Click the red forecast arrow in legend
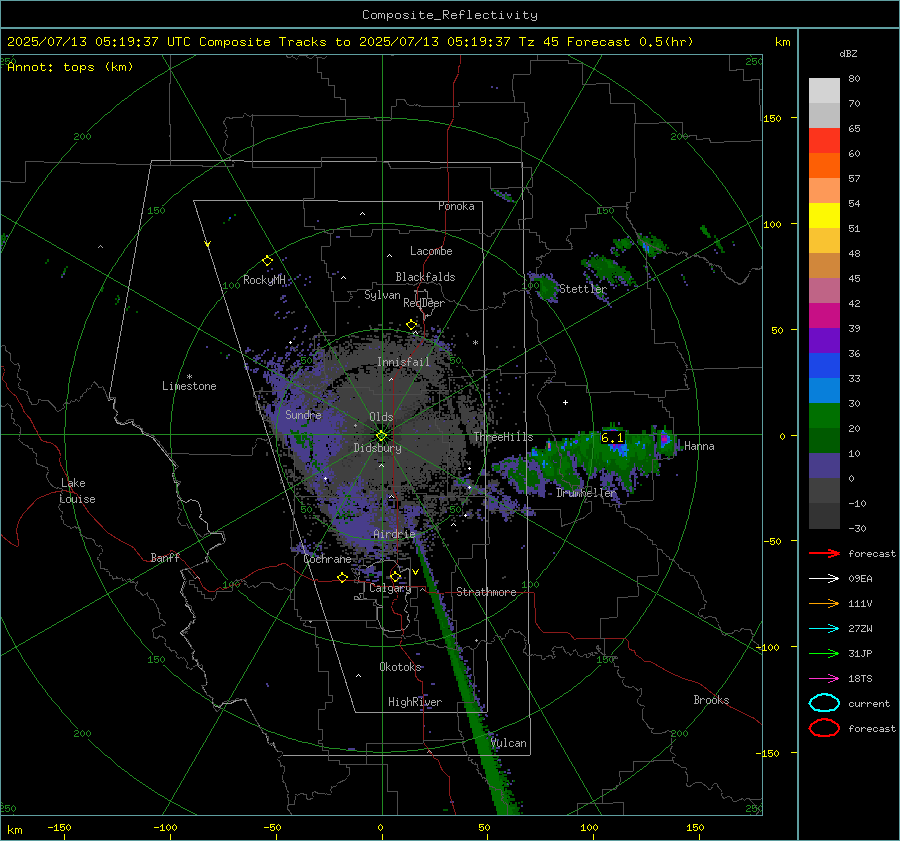Image resolution: width=900 pixels, height=841 pixels. (824, 553)
